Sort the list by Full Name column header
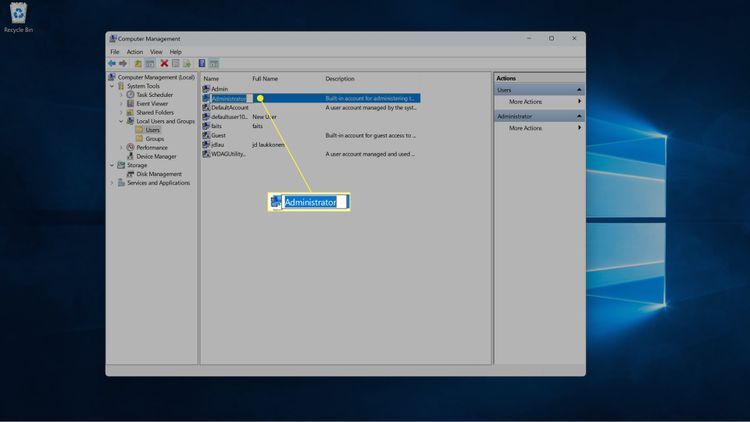 (x=265, y=78)
